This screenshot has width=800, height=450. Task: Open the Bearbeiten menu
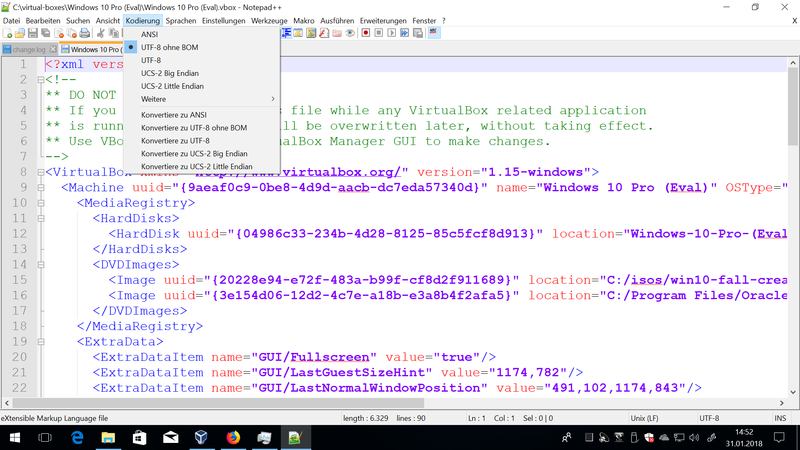(x=43, y=20)
